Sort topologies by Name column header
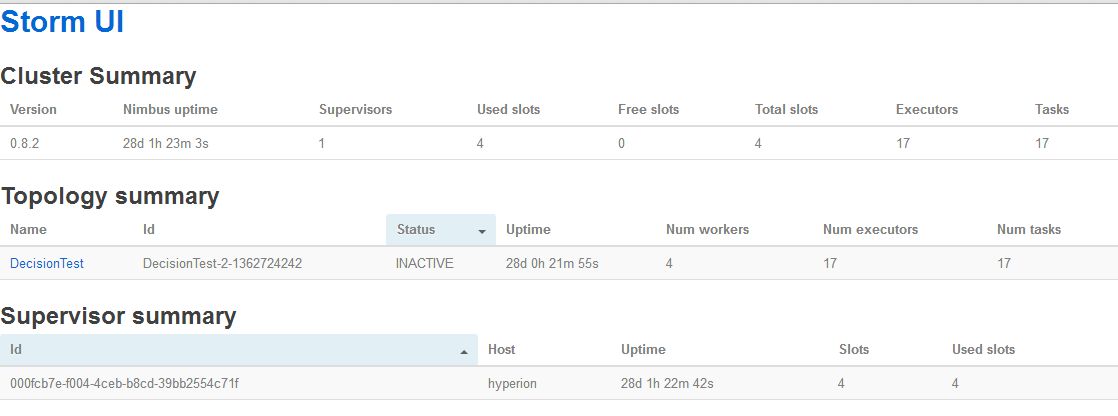1118x416 pixels. click(x=29, y=230)
